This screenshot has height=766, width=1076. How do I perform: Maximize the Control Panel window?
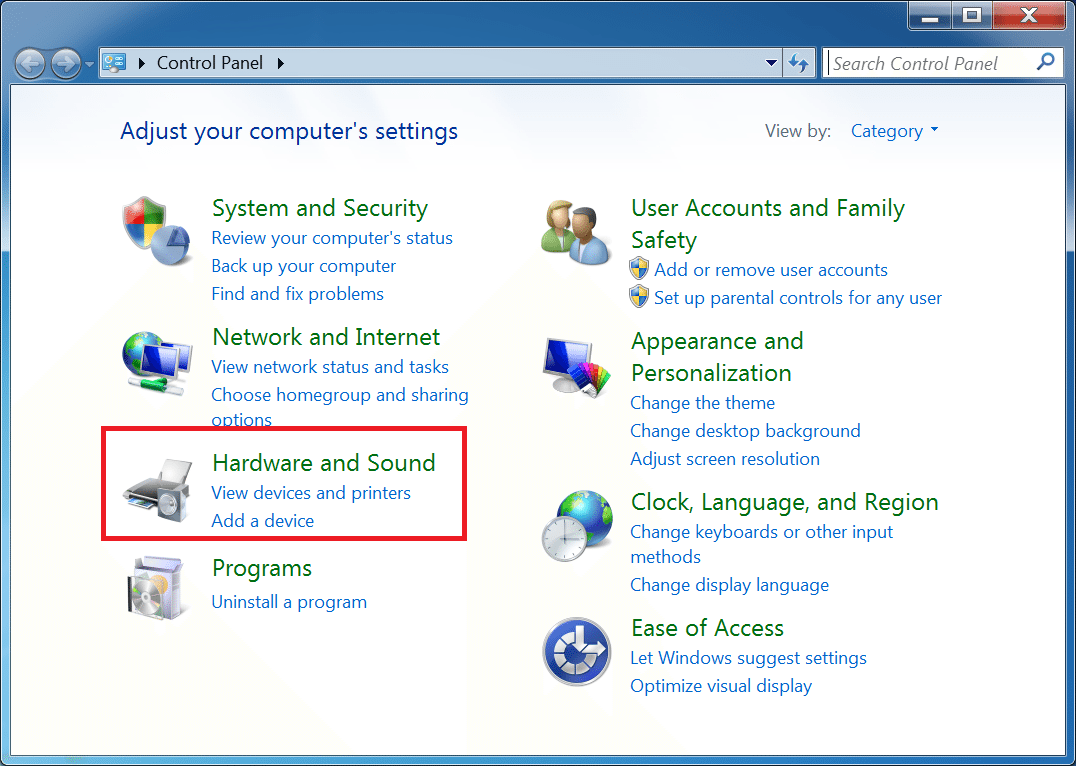pos(972,16)
